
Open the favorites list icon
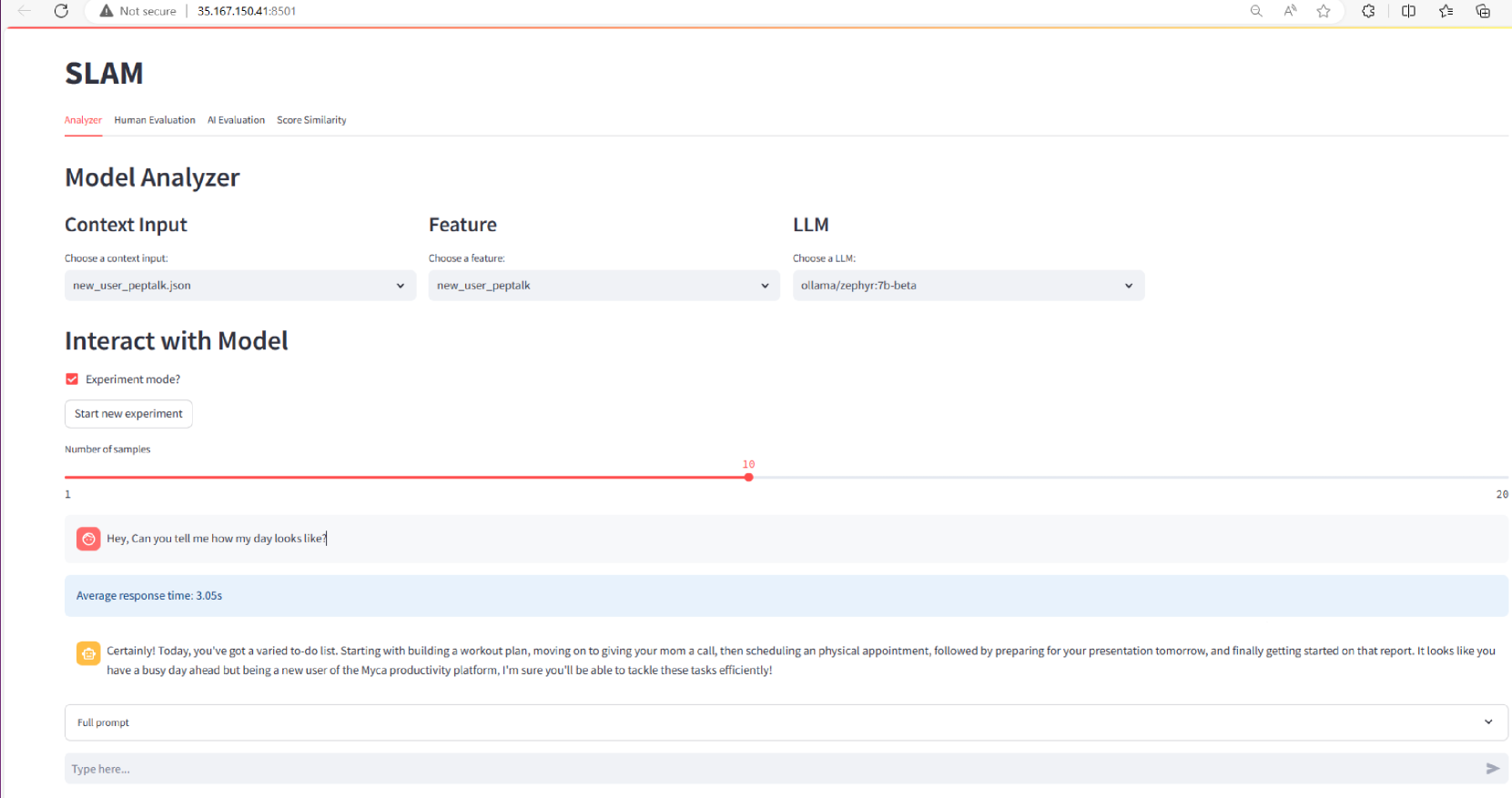1446,11
